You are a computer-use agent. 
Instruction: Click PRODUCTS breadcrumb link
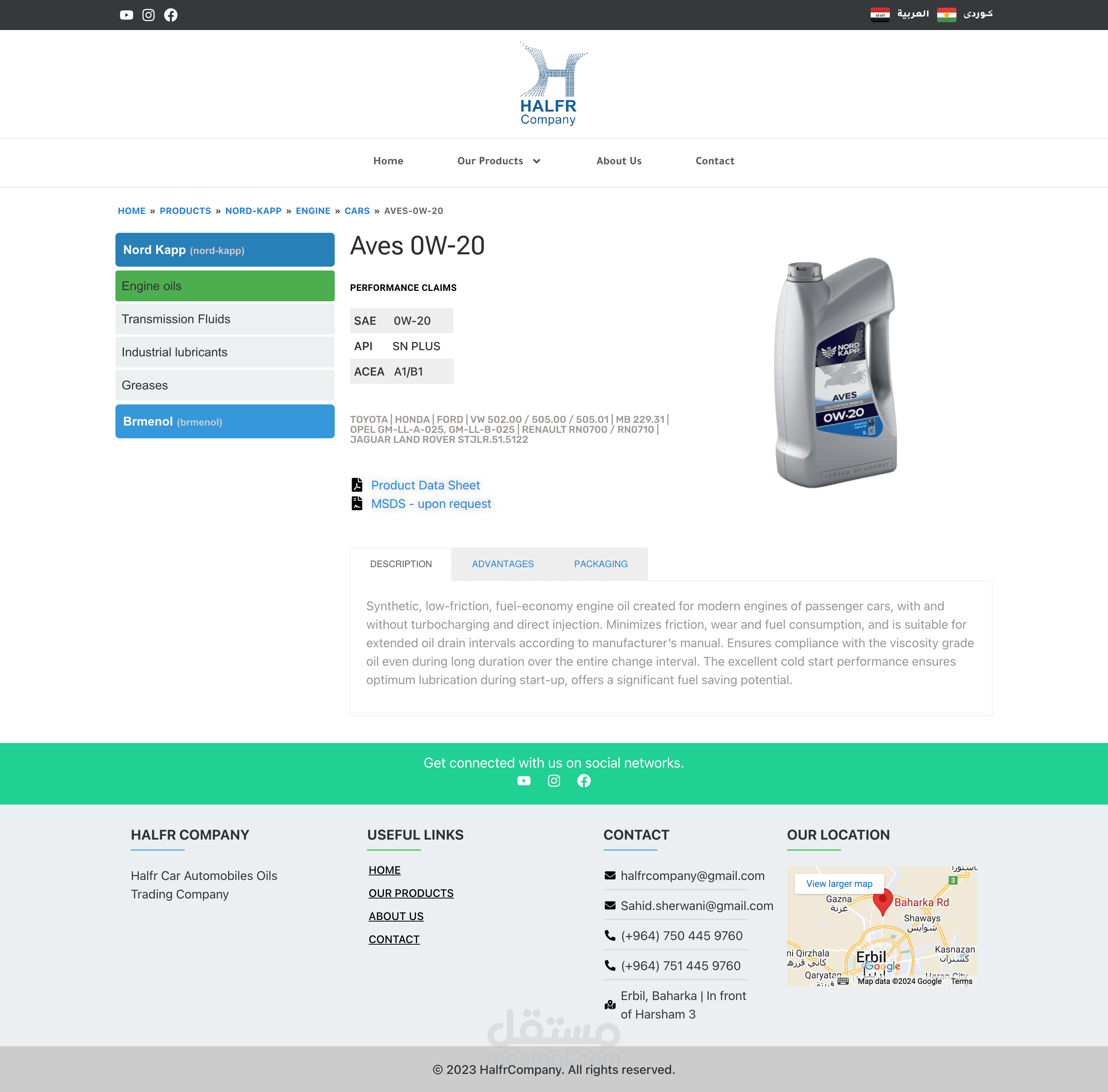(185, 211)
